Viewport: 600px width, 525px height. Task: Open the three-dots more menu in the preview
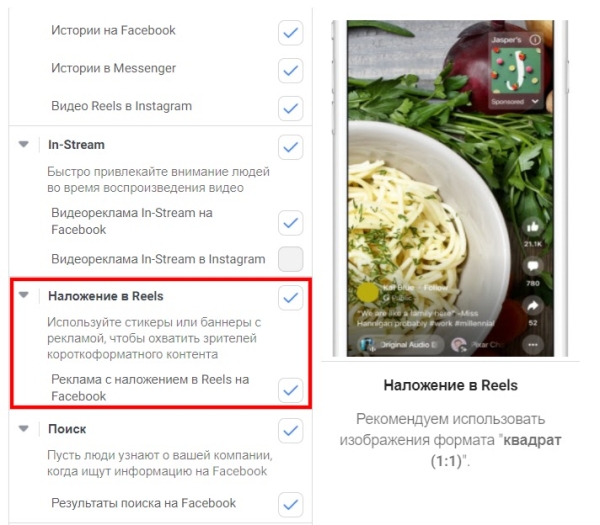(533, 345)
